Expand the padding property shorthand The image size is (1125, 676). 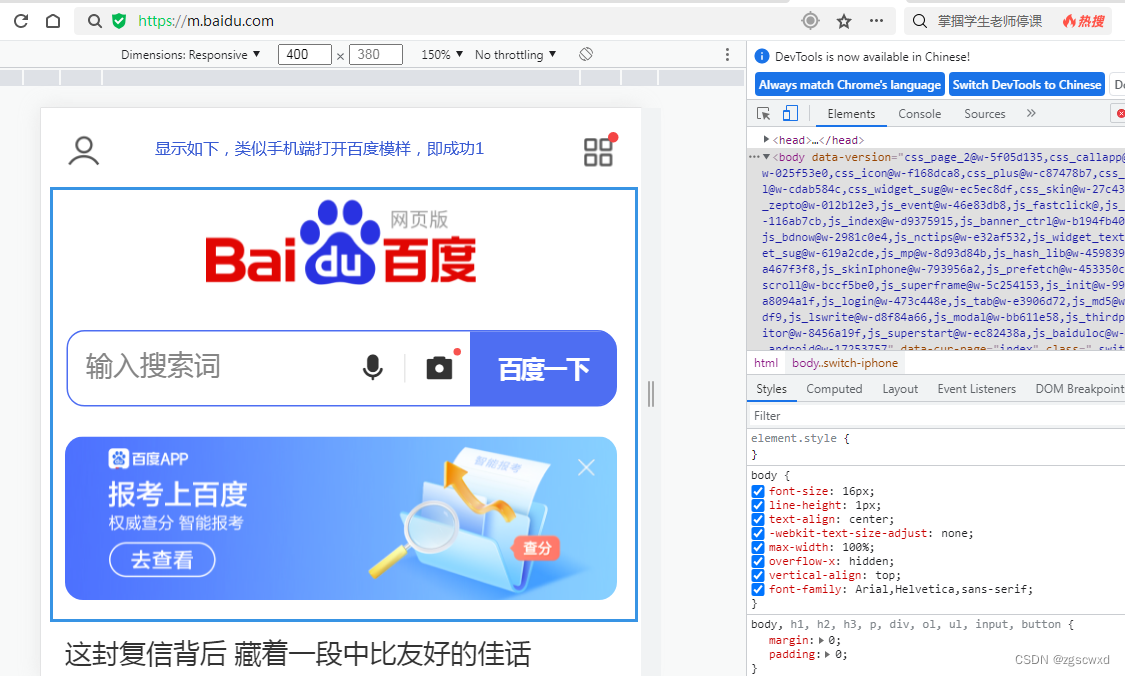click(x=827, y=654)
